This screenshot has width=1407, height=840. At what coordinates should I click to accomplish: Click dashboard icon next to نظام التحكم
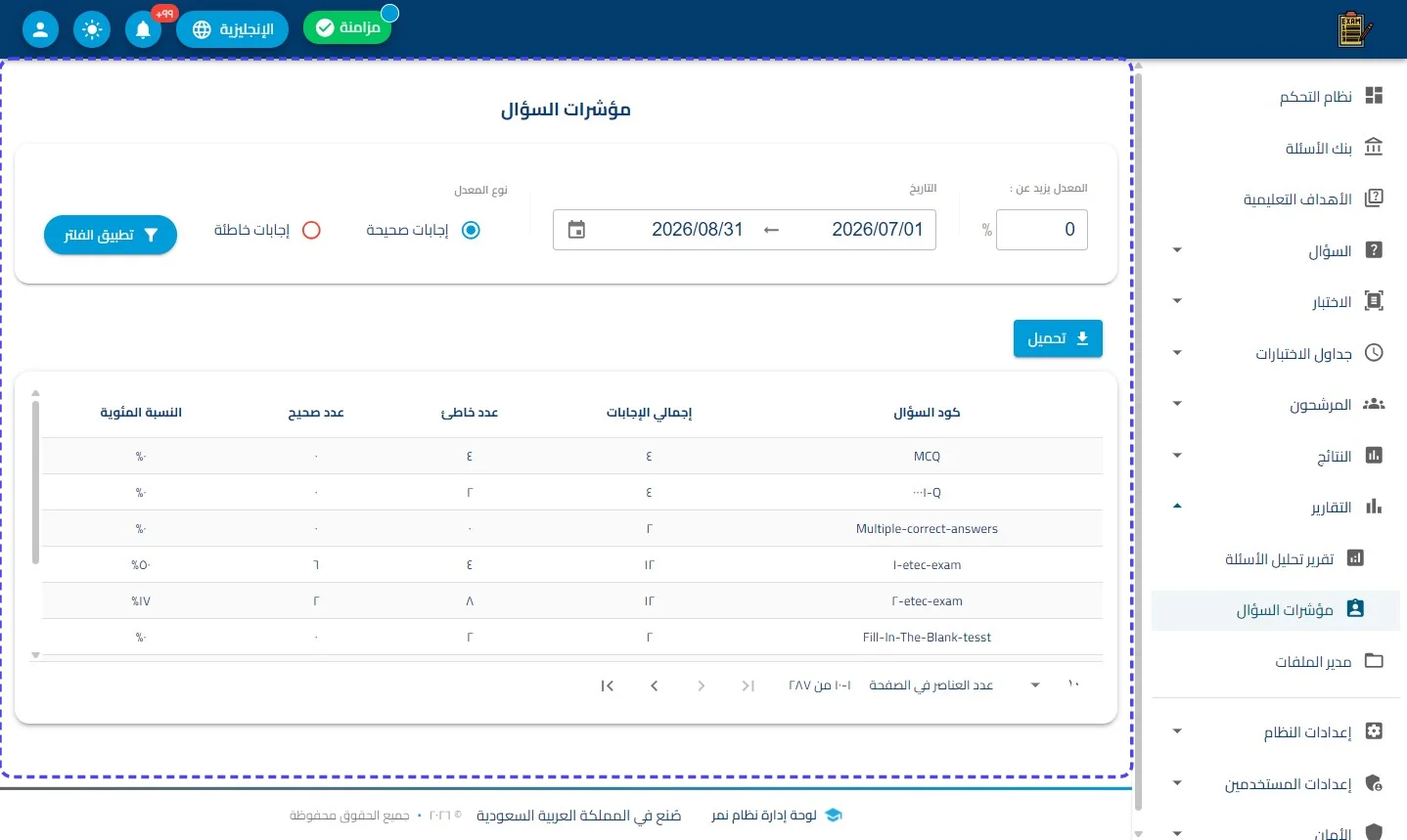pyautogui.click(x=1374, y=96)
